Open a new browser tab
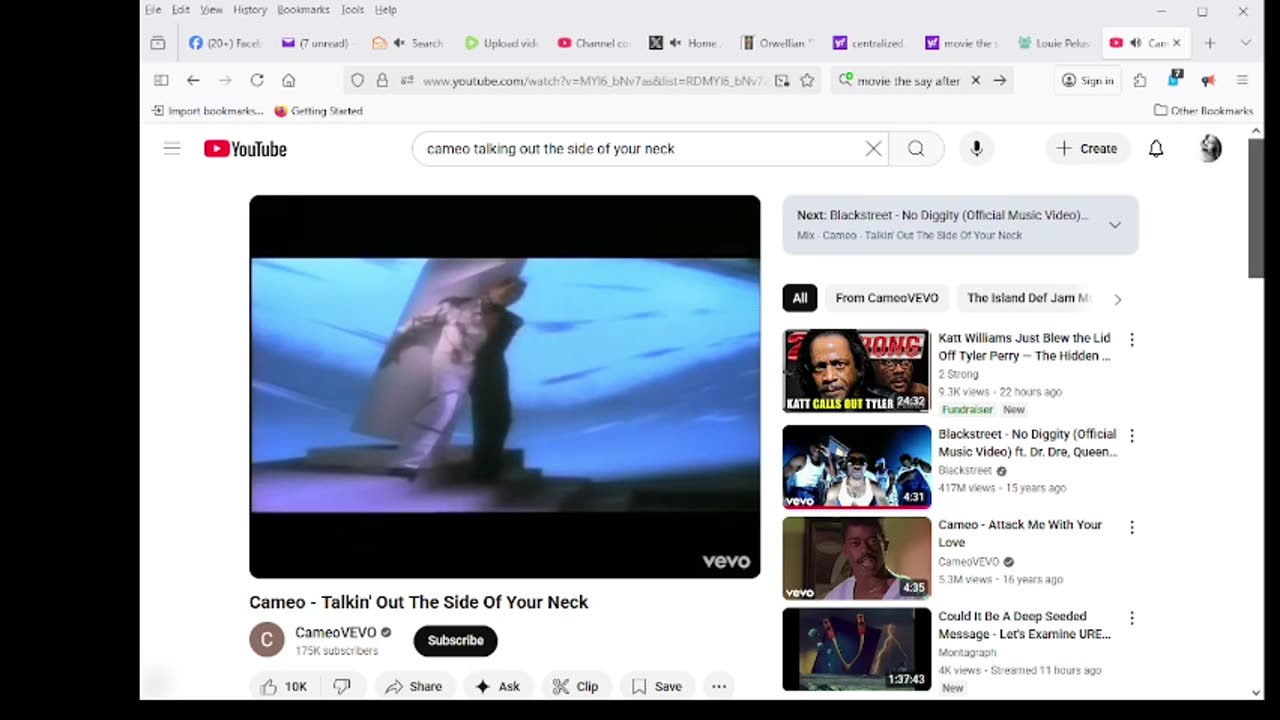 pyautogui.click(x=1210, y=43)
